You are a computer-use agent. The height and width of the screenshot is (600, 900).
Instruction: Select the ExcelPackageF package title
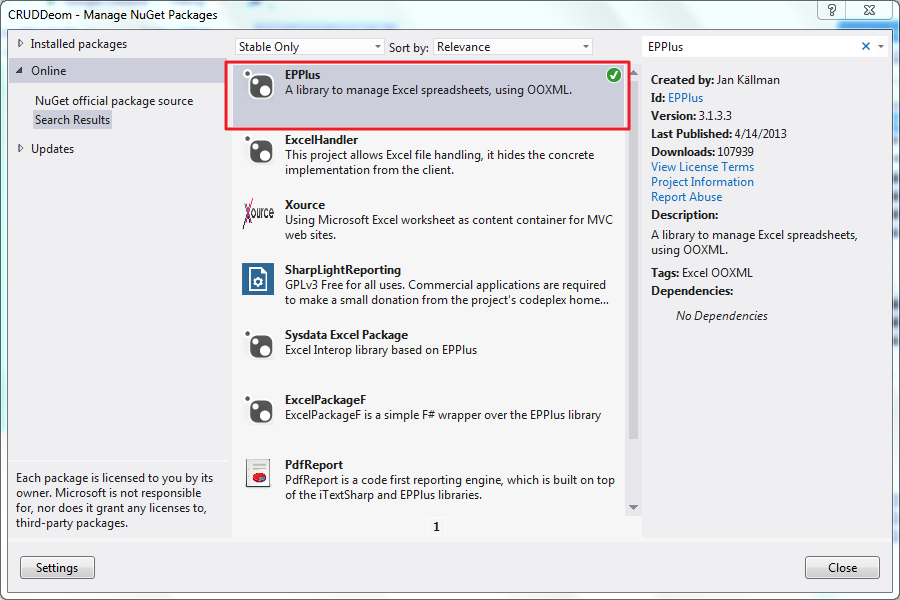[x=325, y=400]
